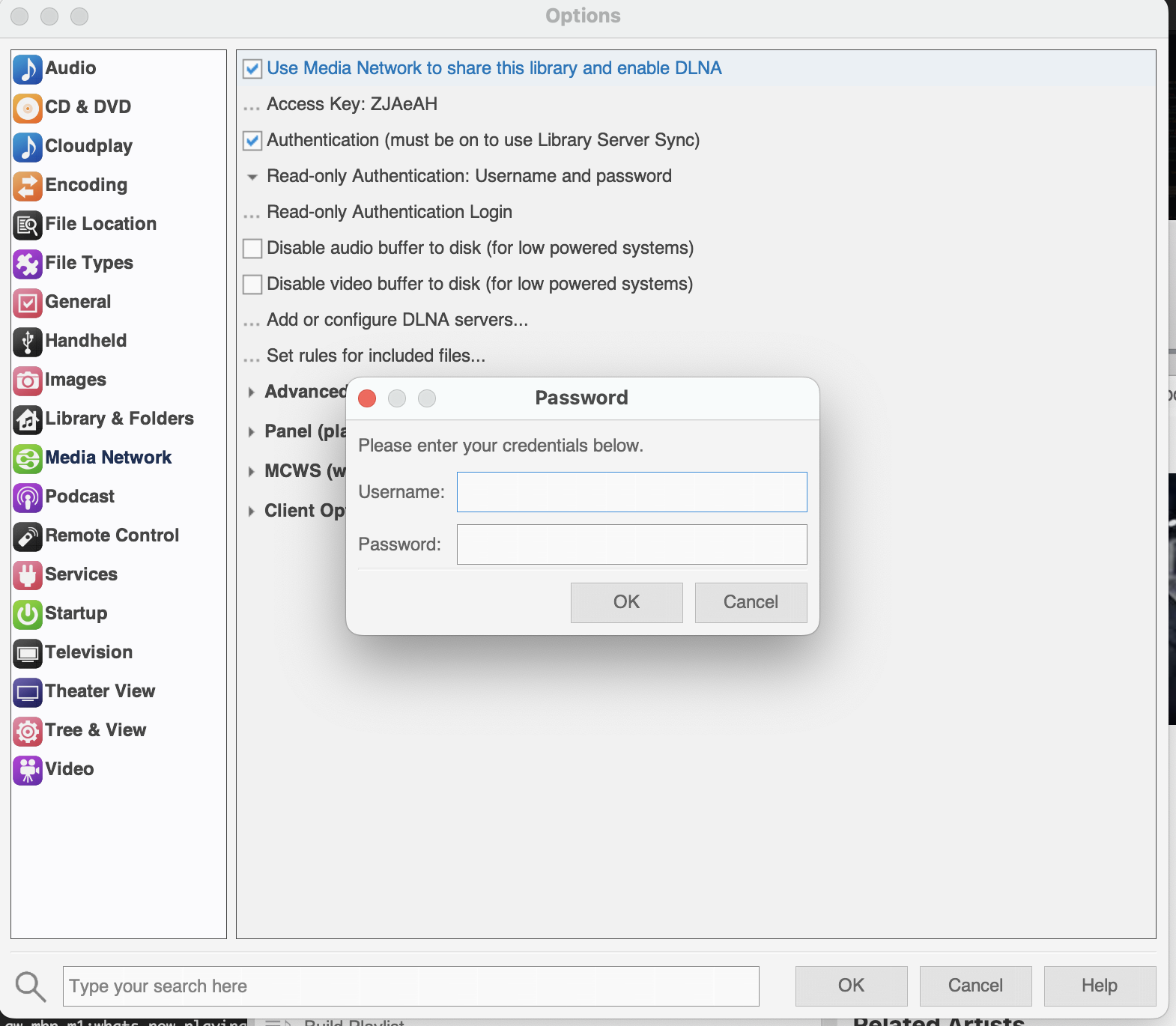
Task: Click the Podcast icon in sidebar
Action: 28,497
